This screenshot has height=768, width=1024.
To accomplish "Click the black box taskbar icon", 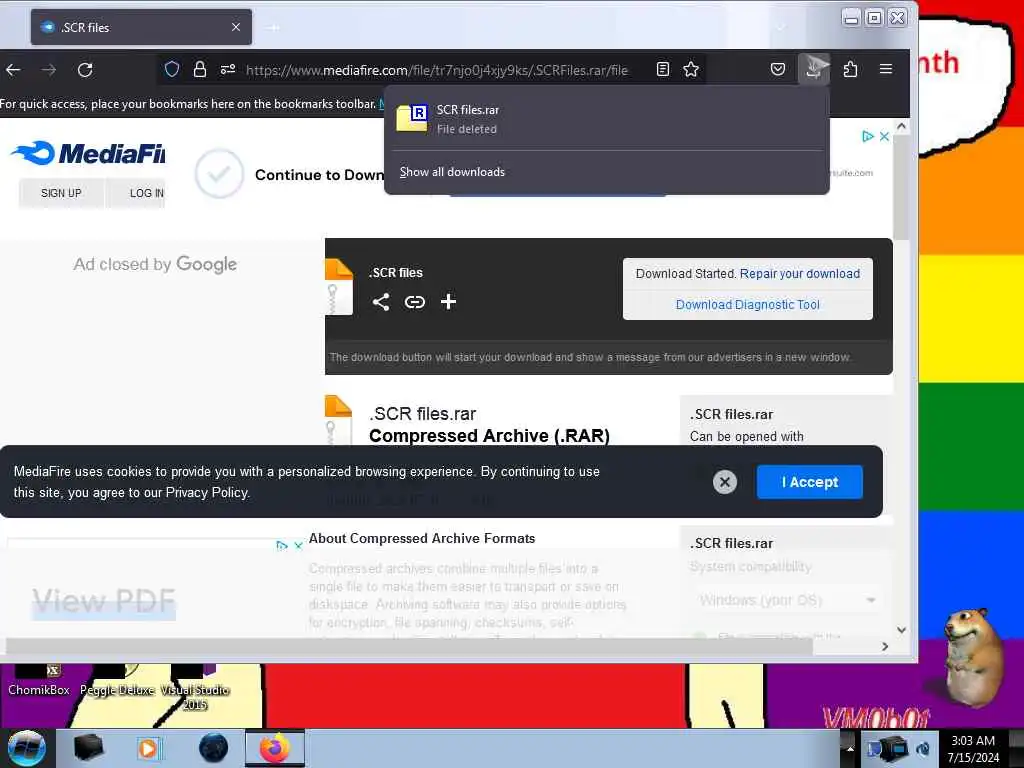I will click(88, 748).
